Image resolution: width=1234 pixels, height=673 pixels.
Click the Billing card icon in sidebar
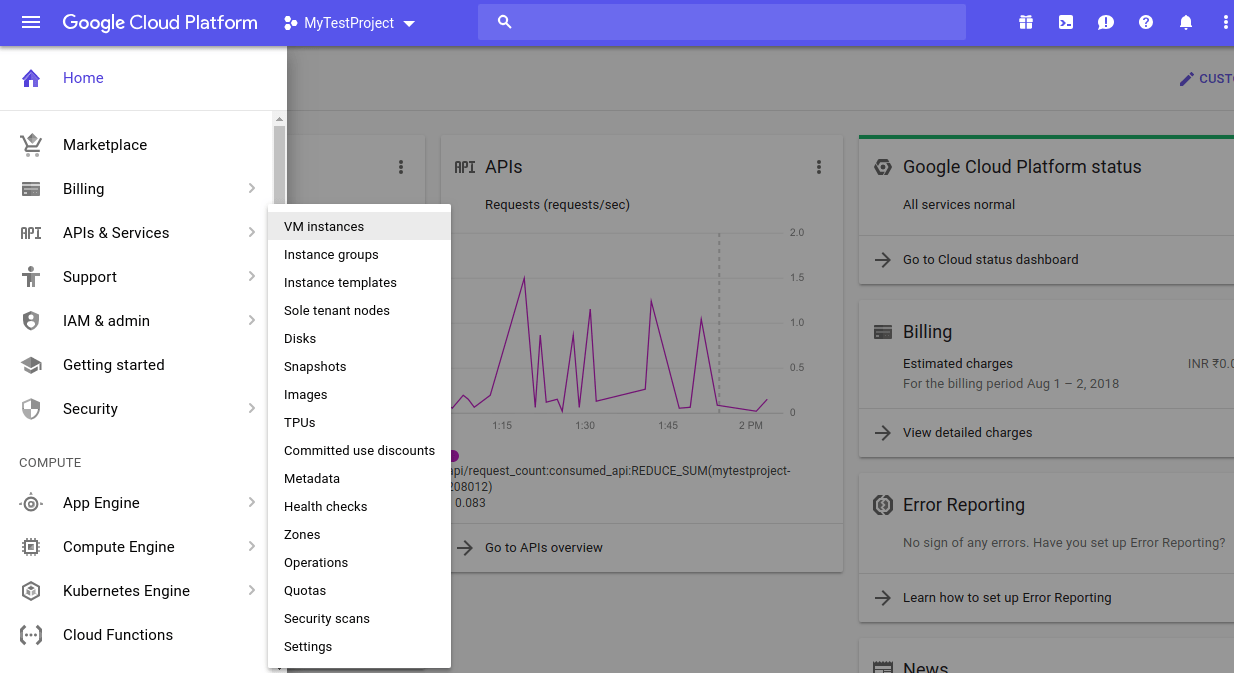(31, 189)
